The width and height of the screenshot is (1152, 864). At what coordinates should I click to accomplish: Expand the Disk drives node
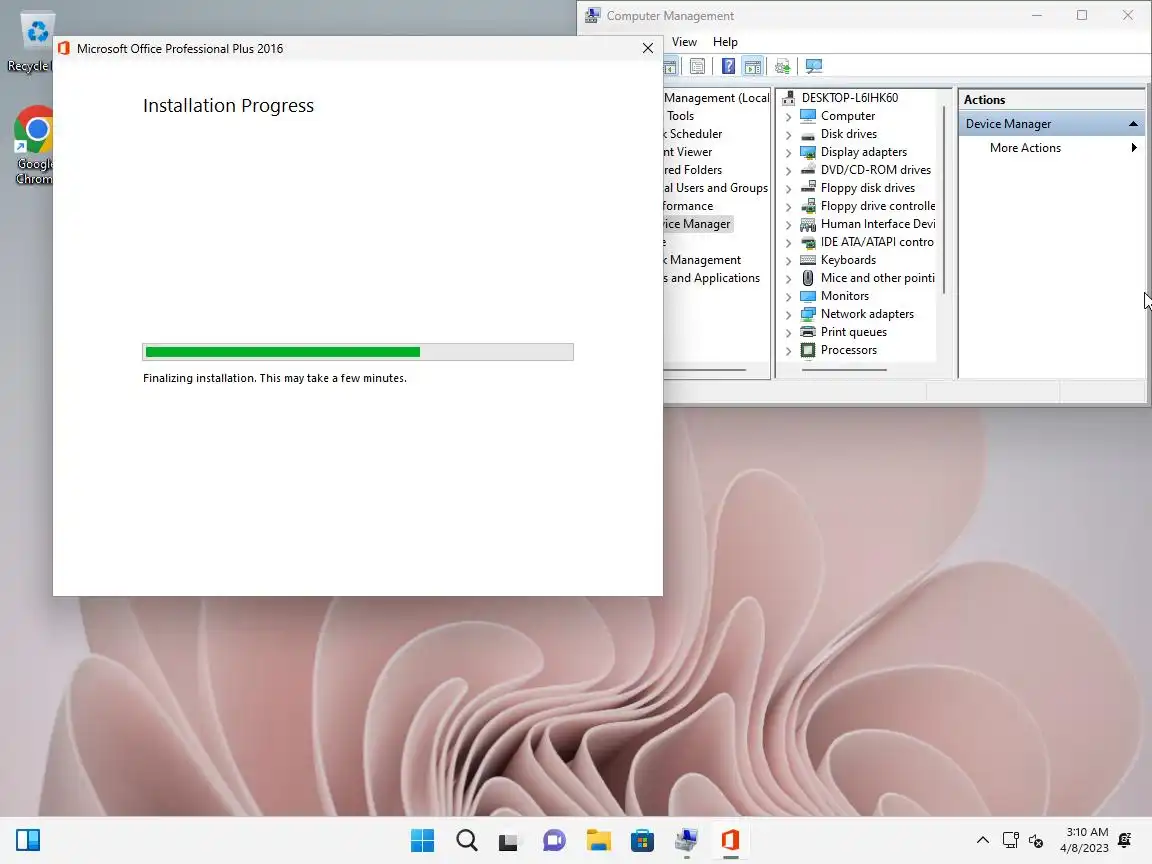(788, 134)
